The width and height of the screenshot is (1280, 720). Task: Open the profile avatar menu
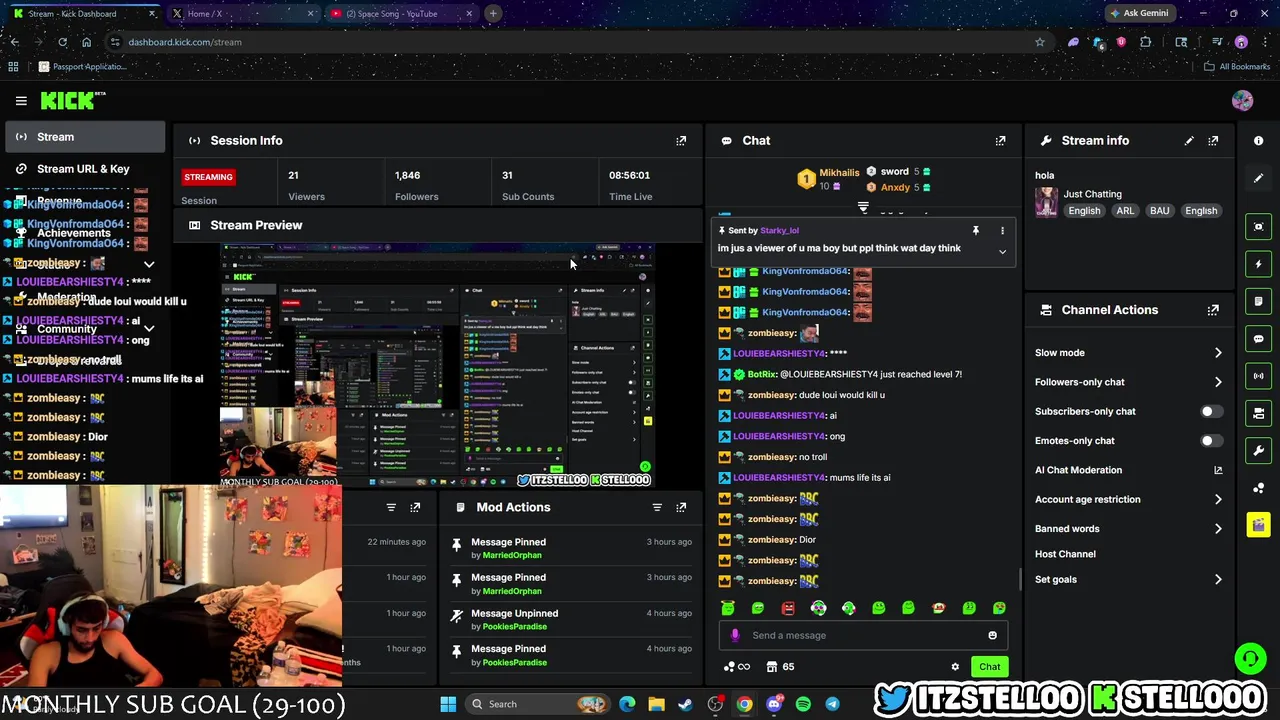pyautogui.click(x=1242, y=100)
